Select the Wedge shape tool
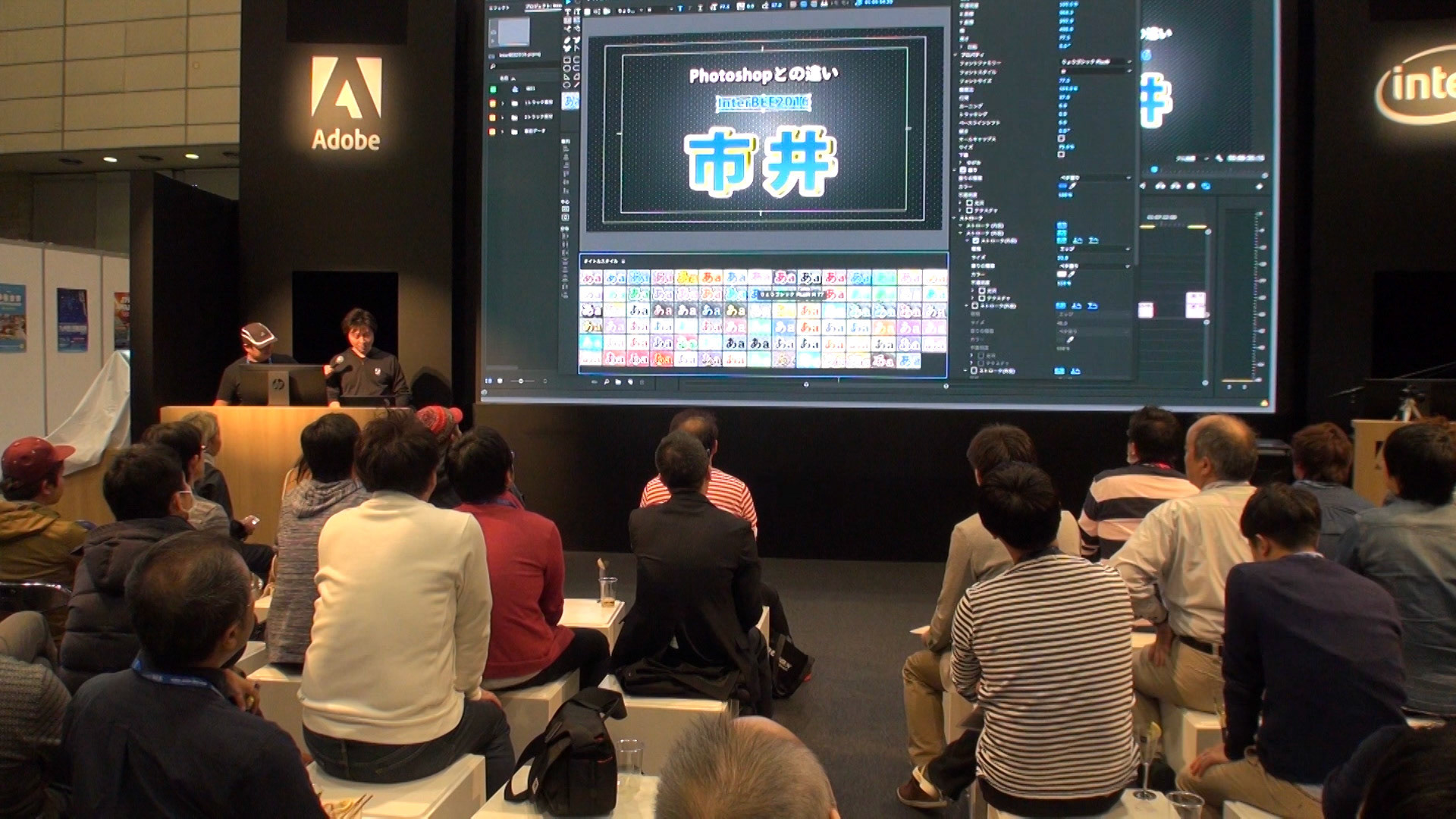 pos(567,77)
